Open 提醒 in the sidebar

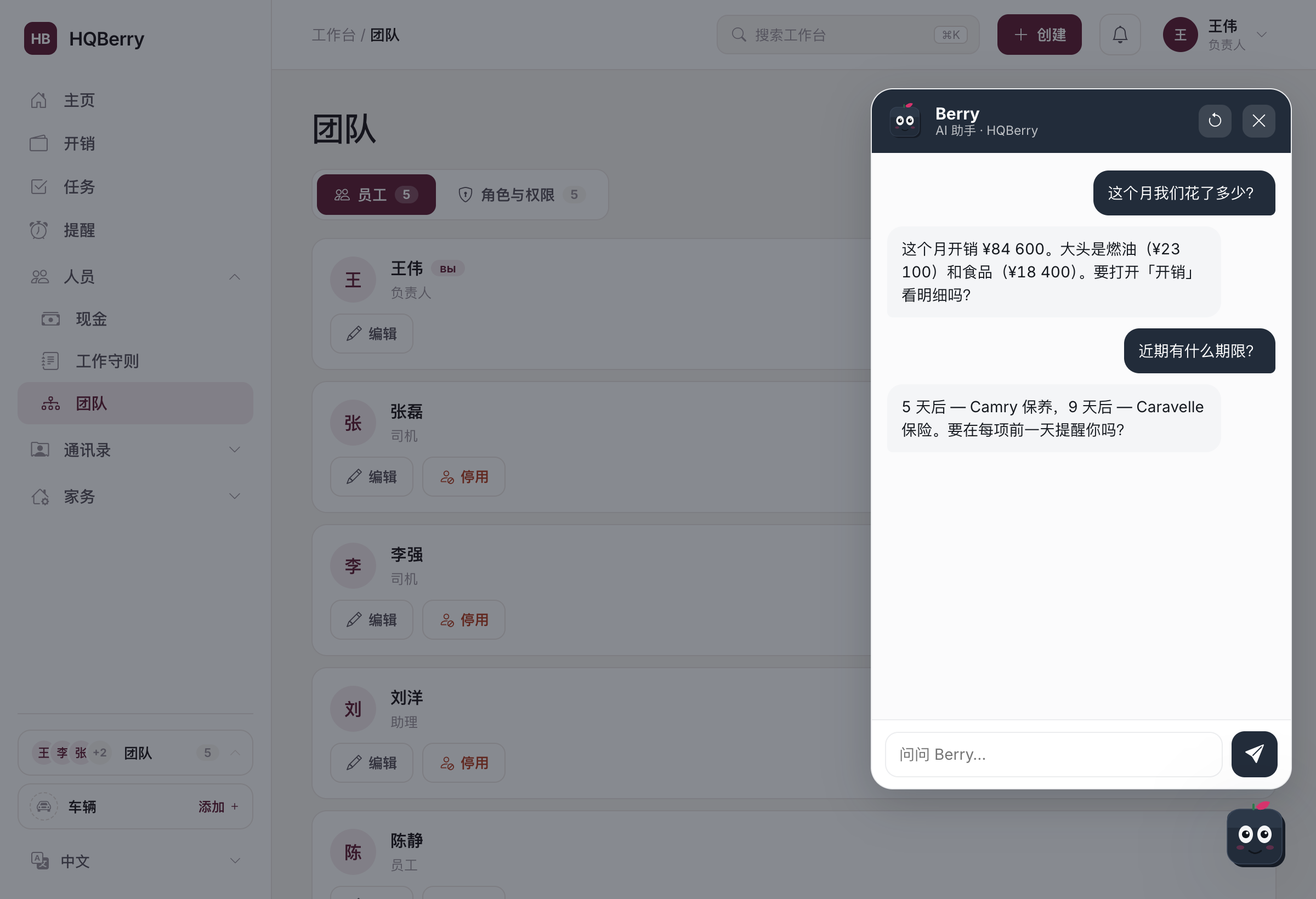(x=135, y=230)
